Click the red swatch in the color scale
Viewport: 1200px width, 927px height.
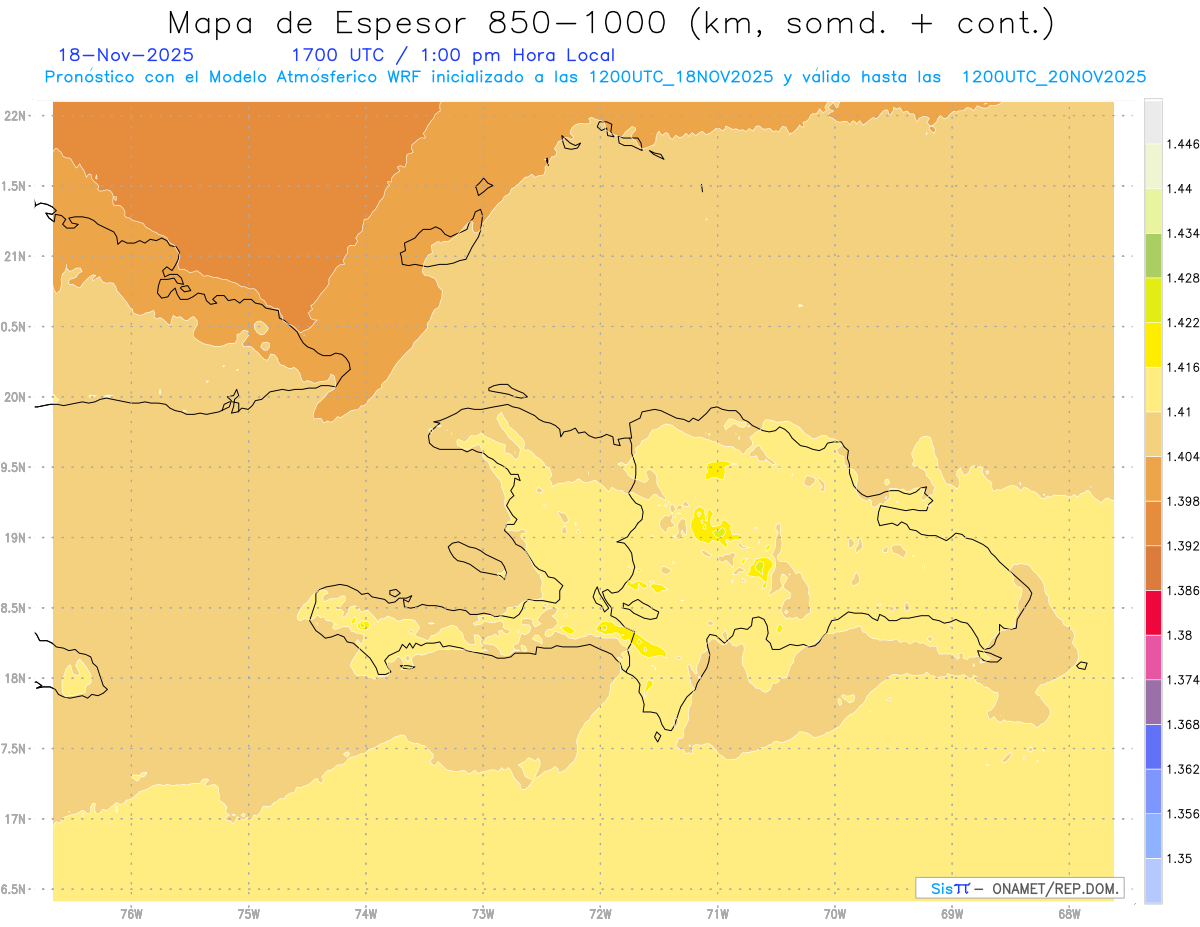(x=1153, y=613)
